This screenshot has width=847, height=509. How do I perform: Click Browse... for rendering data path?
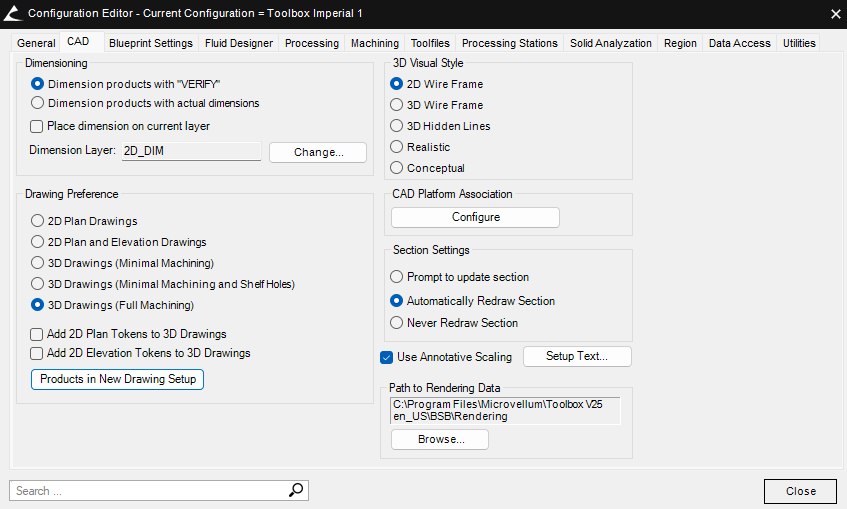click(x=440, y=439)
